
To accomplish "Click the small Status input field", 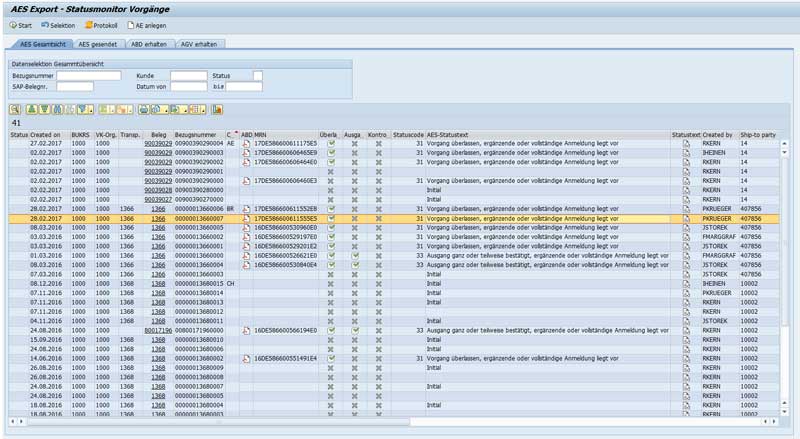I will 258,76.
